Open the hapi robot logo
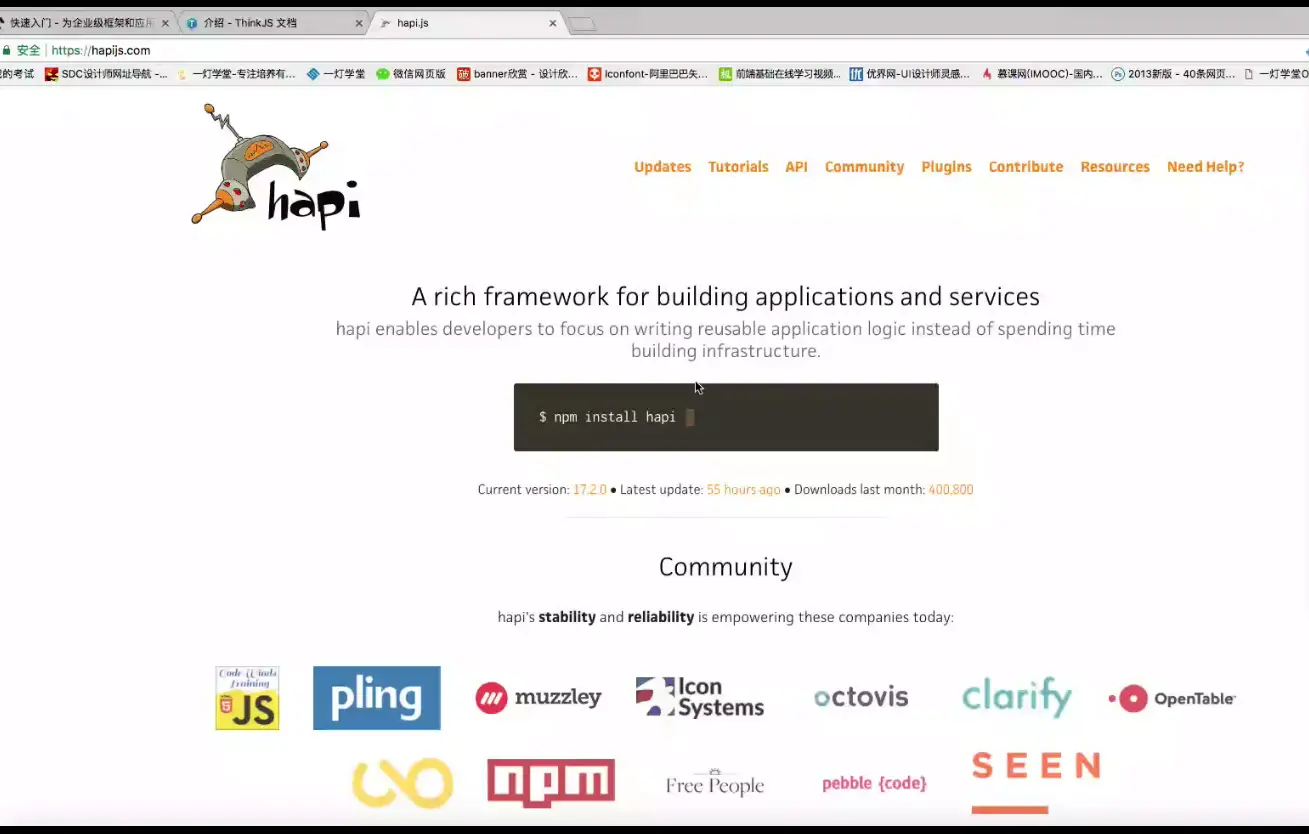 275,166
